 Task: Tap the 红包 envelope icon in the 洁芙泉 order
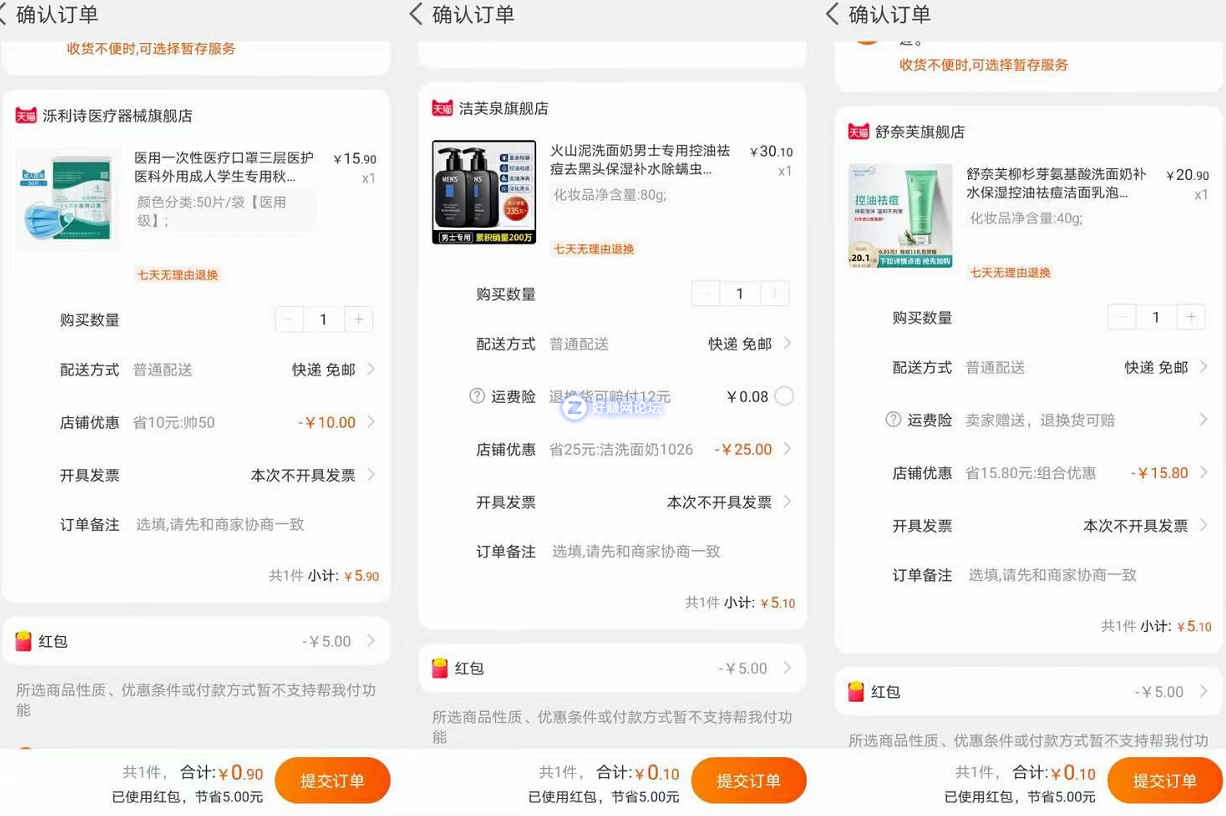click(x=439, y=669)
